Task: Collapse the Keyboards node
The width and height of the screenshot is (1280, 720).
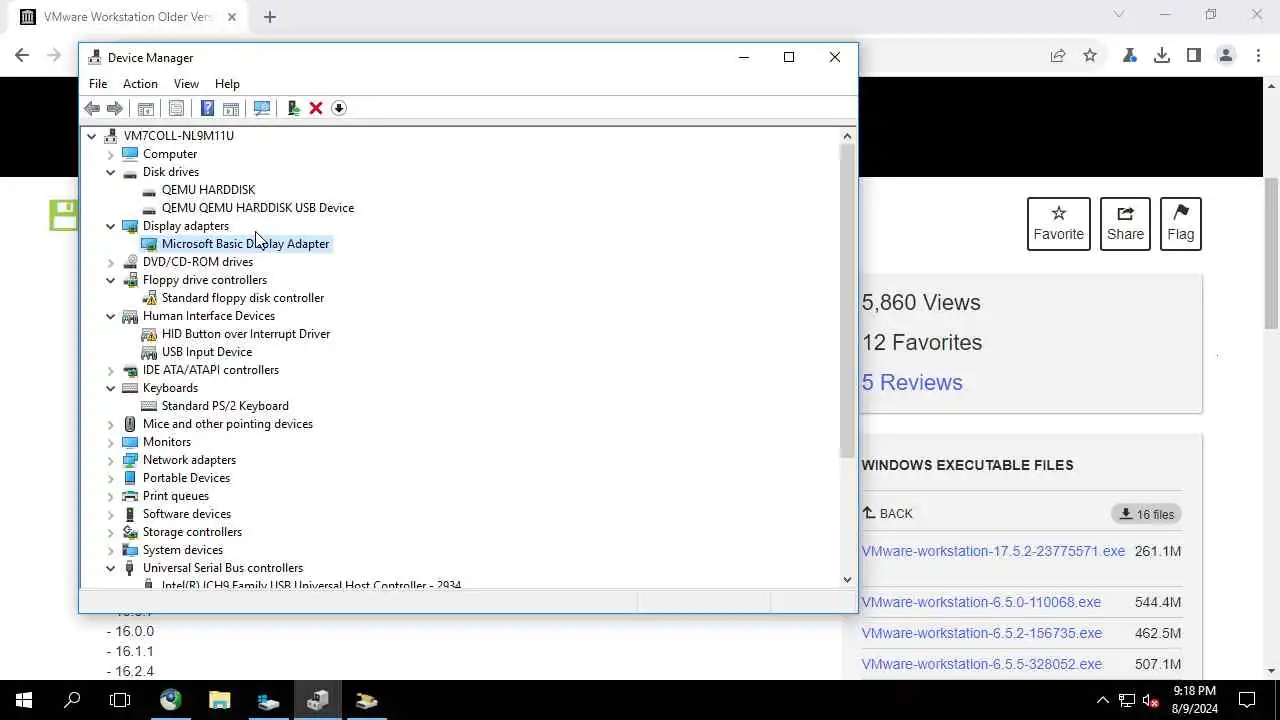Action: [x=111, y=388]
